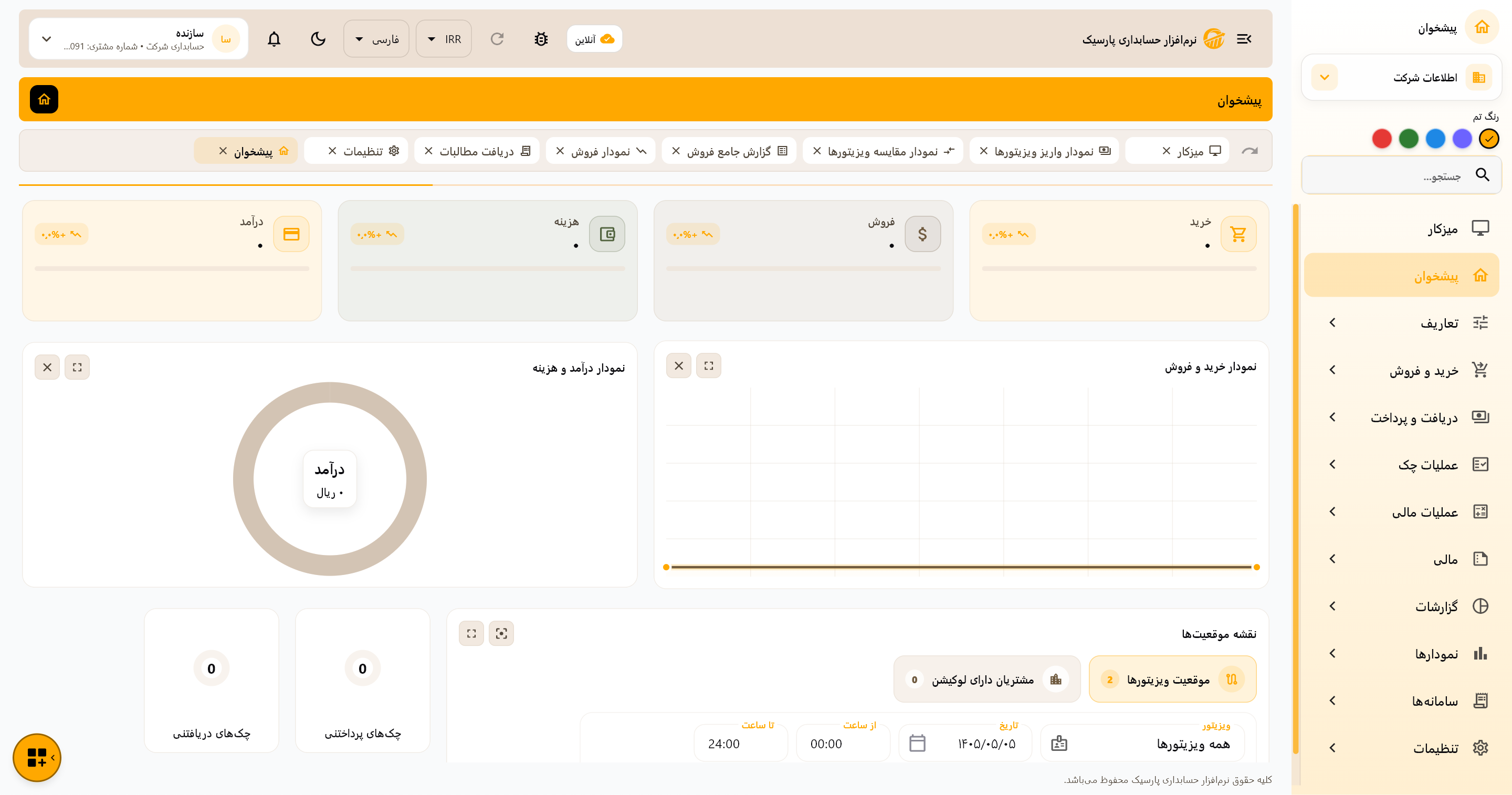Image resolution: width=1512 pixels, height=795 pixels.
Task: Open the چک‌های دریافتنی card
Action: pyautogui.click(x=211, y=681)
